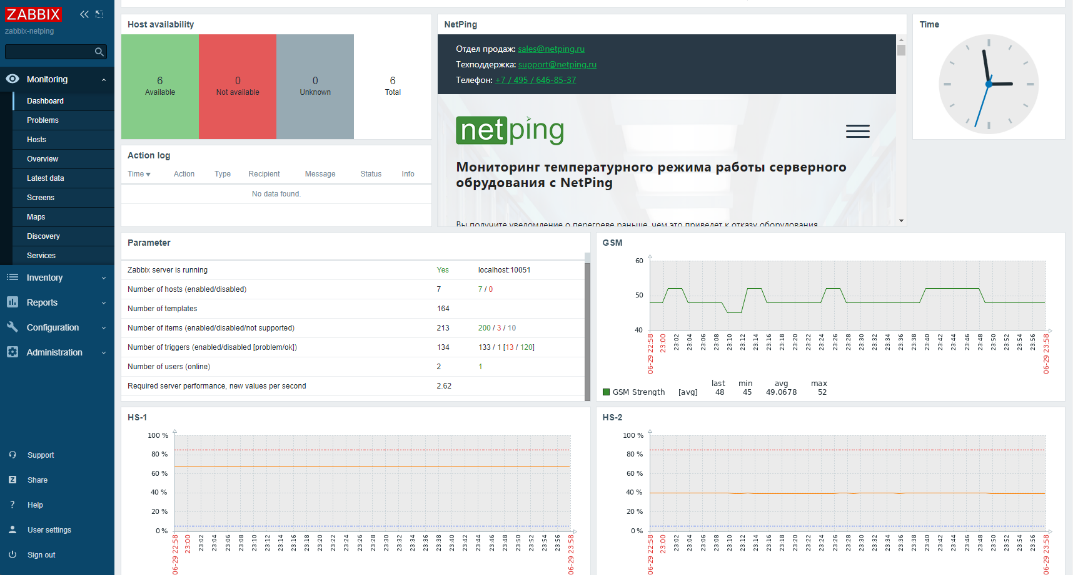Click the green Available hosts tile
The image size is (1073, 575).
pyautogui.click(x=160, y=86)
